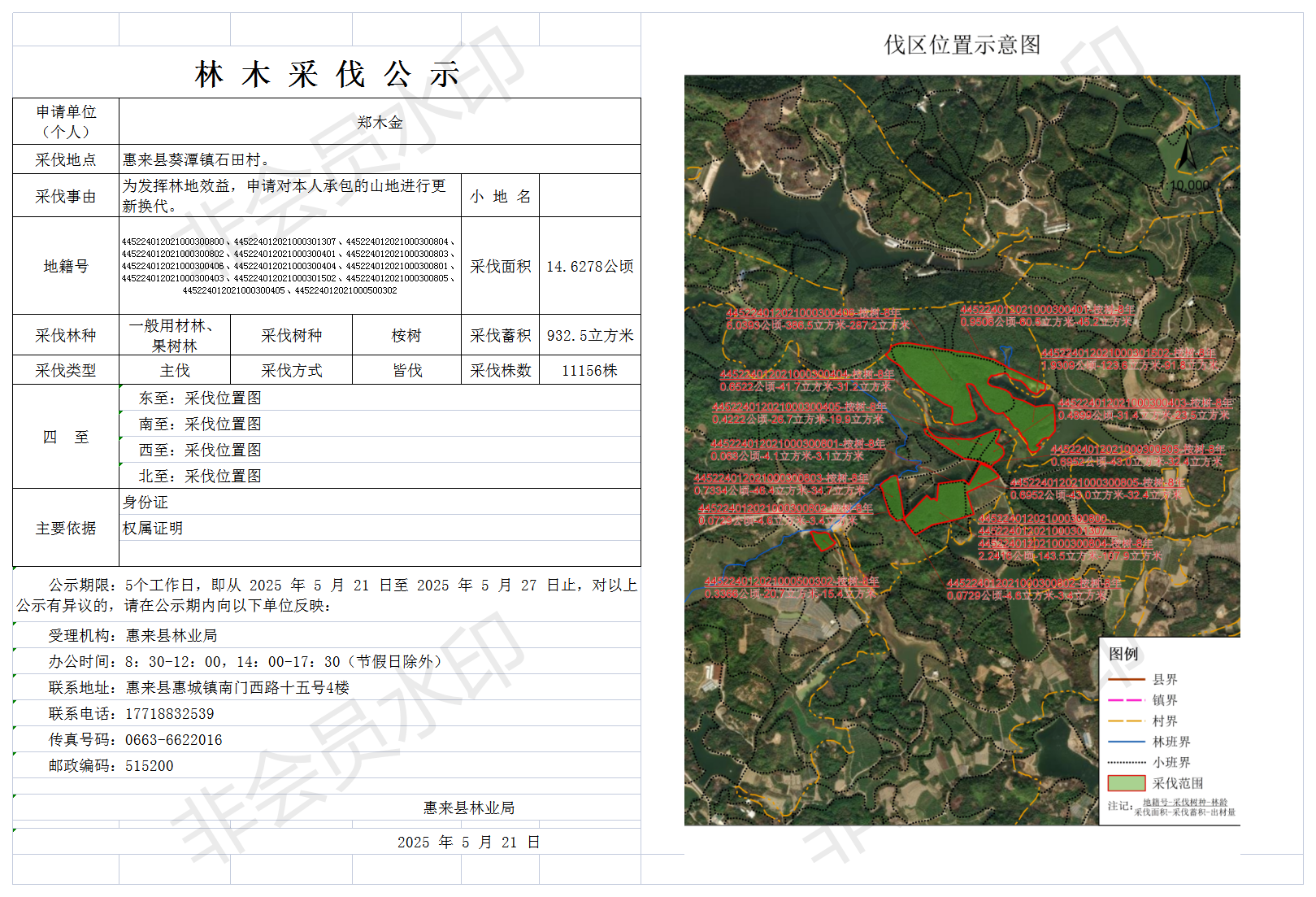Click the 采伐地点 label cell
The image size is (1316, 897).
tap(66, 159)
